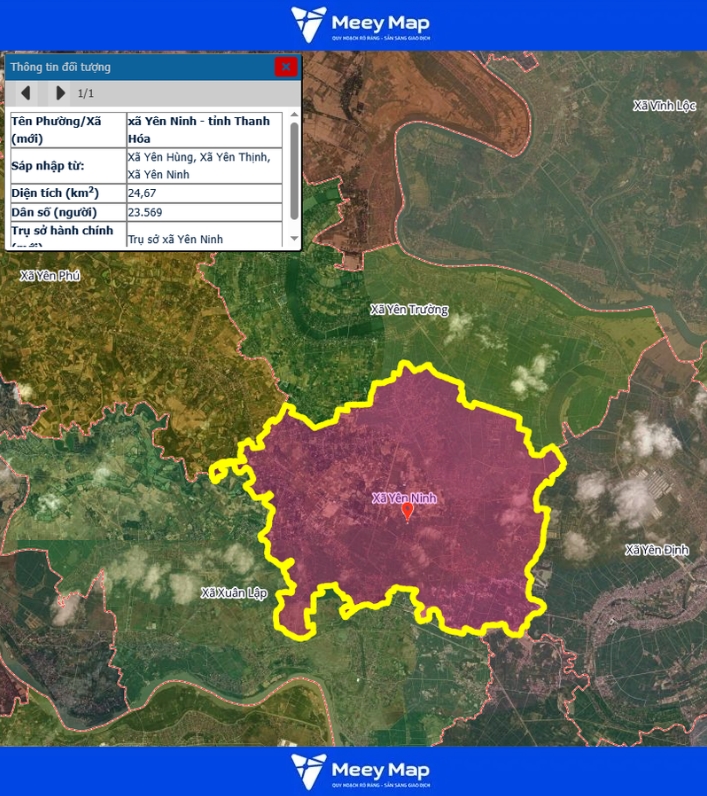Click the Dân số value 23.569 cell
The image size is (707, 796).
click(x=204, y=212)
